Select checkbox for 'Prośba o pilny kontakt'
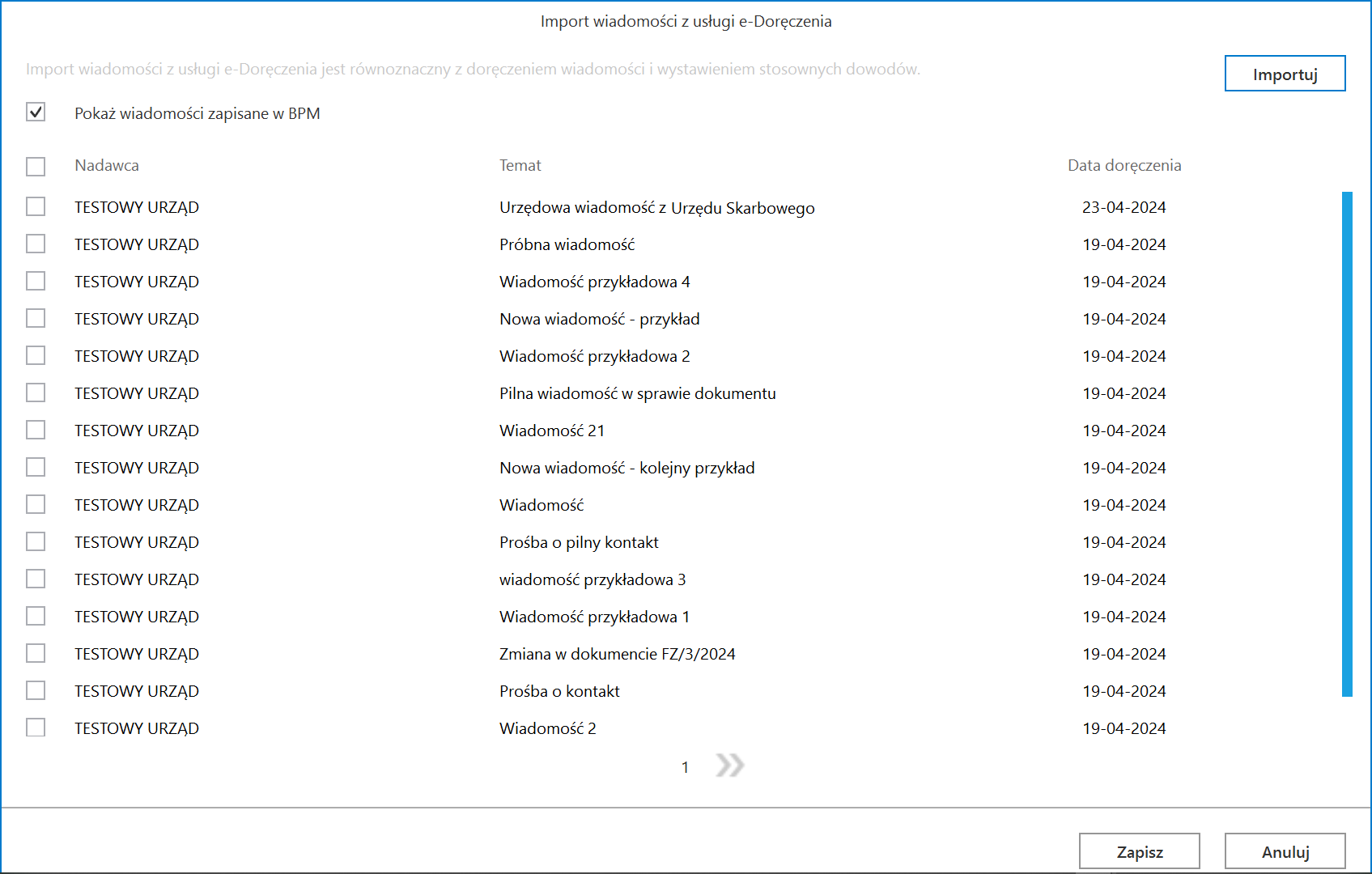 pyautogui.click(x=36, y=542)
